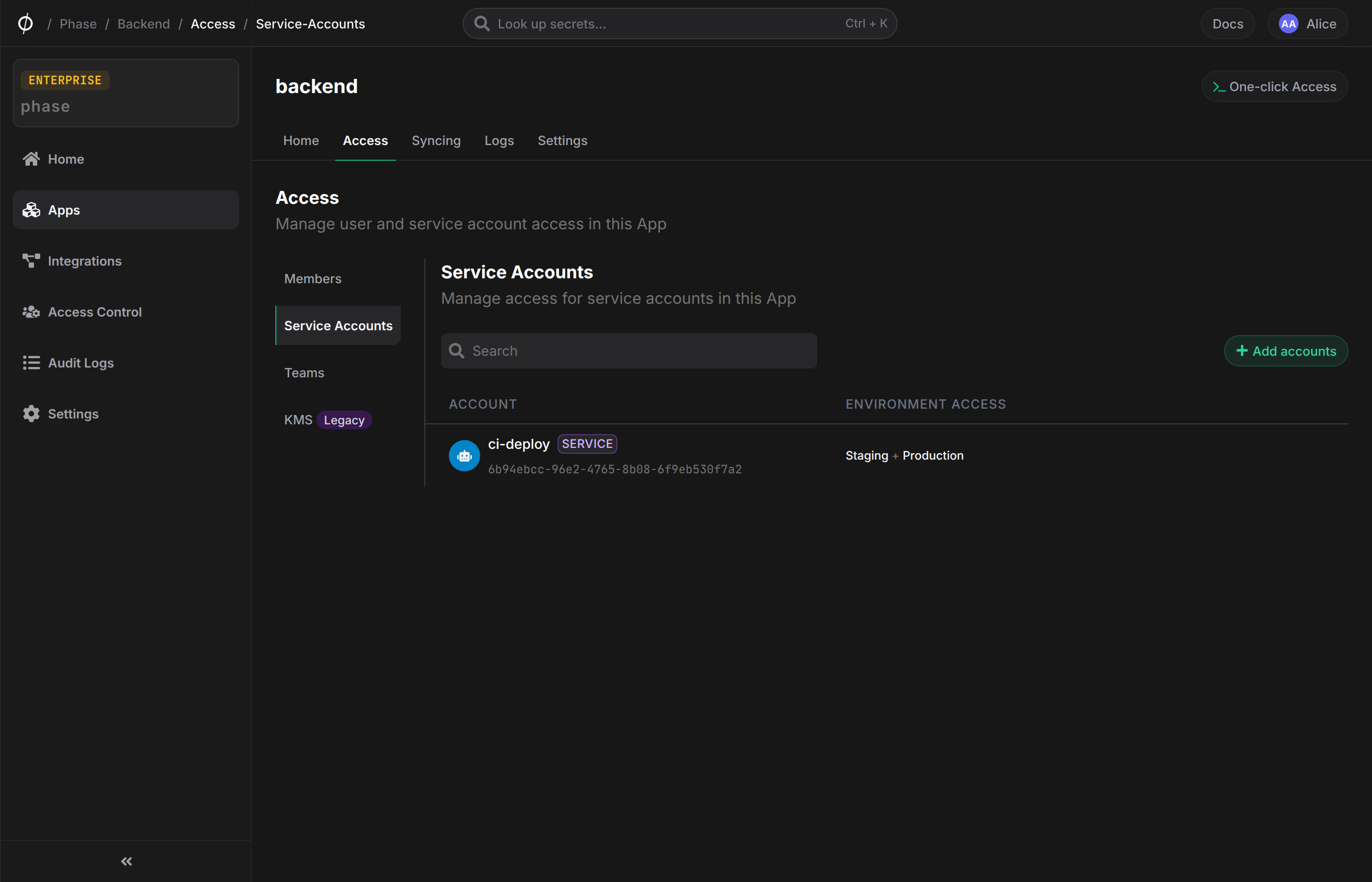
Task: Select the Access tab
Action: coord(365,140)
